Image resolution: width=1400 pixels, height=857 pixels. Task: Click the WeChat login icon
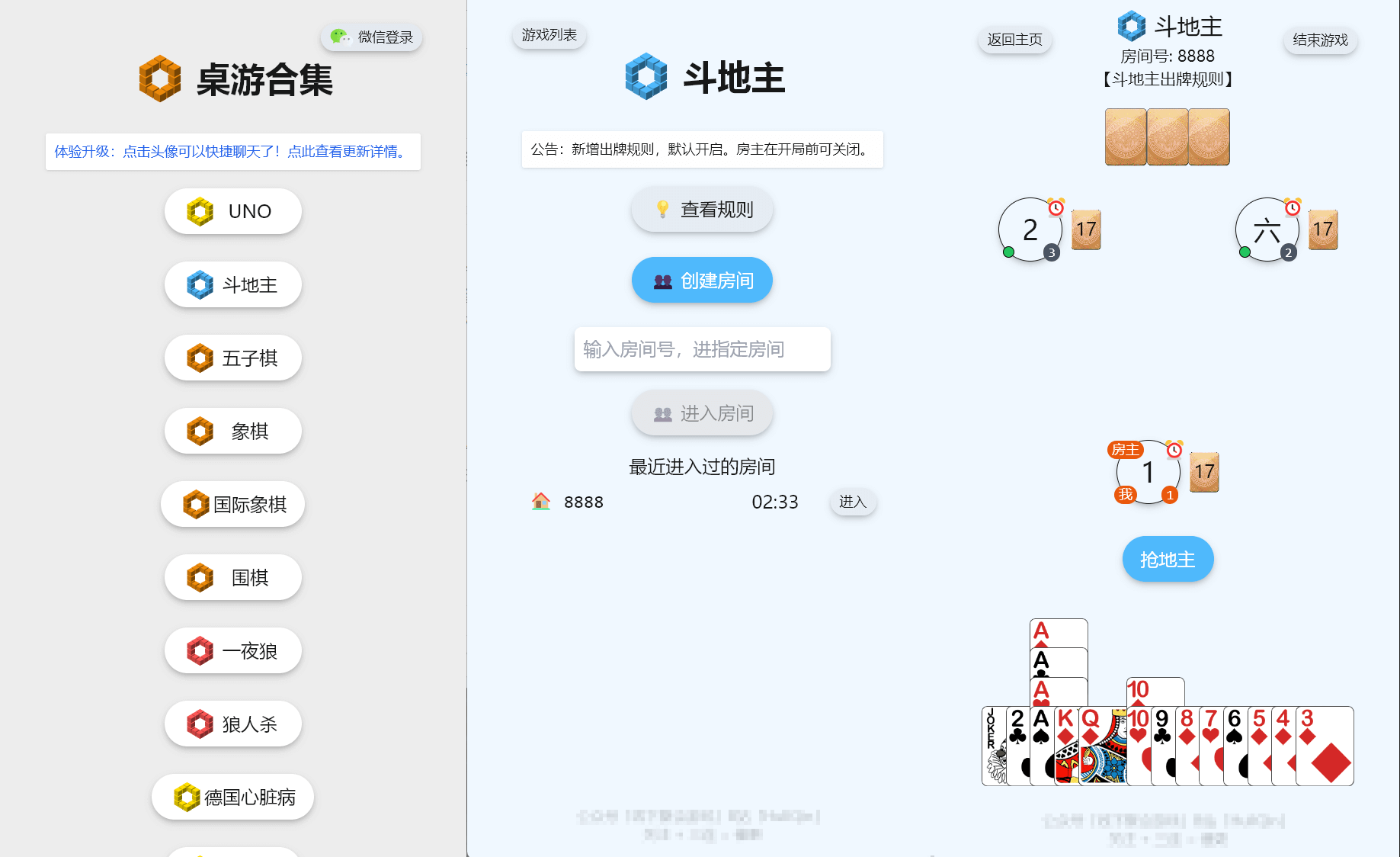(340, 37)
